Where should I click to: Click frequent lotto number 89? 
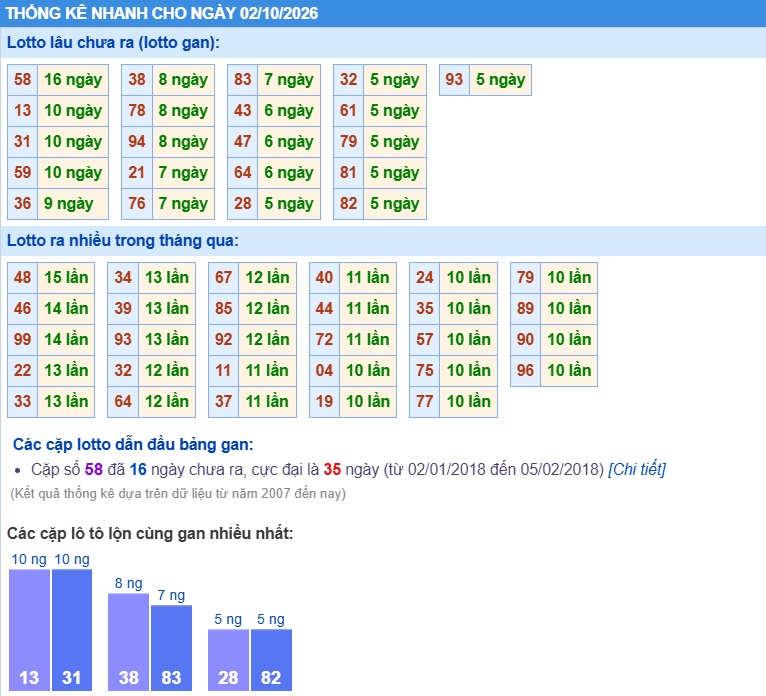[x=526, y=309]
